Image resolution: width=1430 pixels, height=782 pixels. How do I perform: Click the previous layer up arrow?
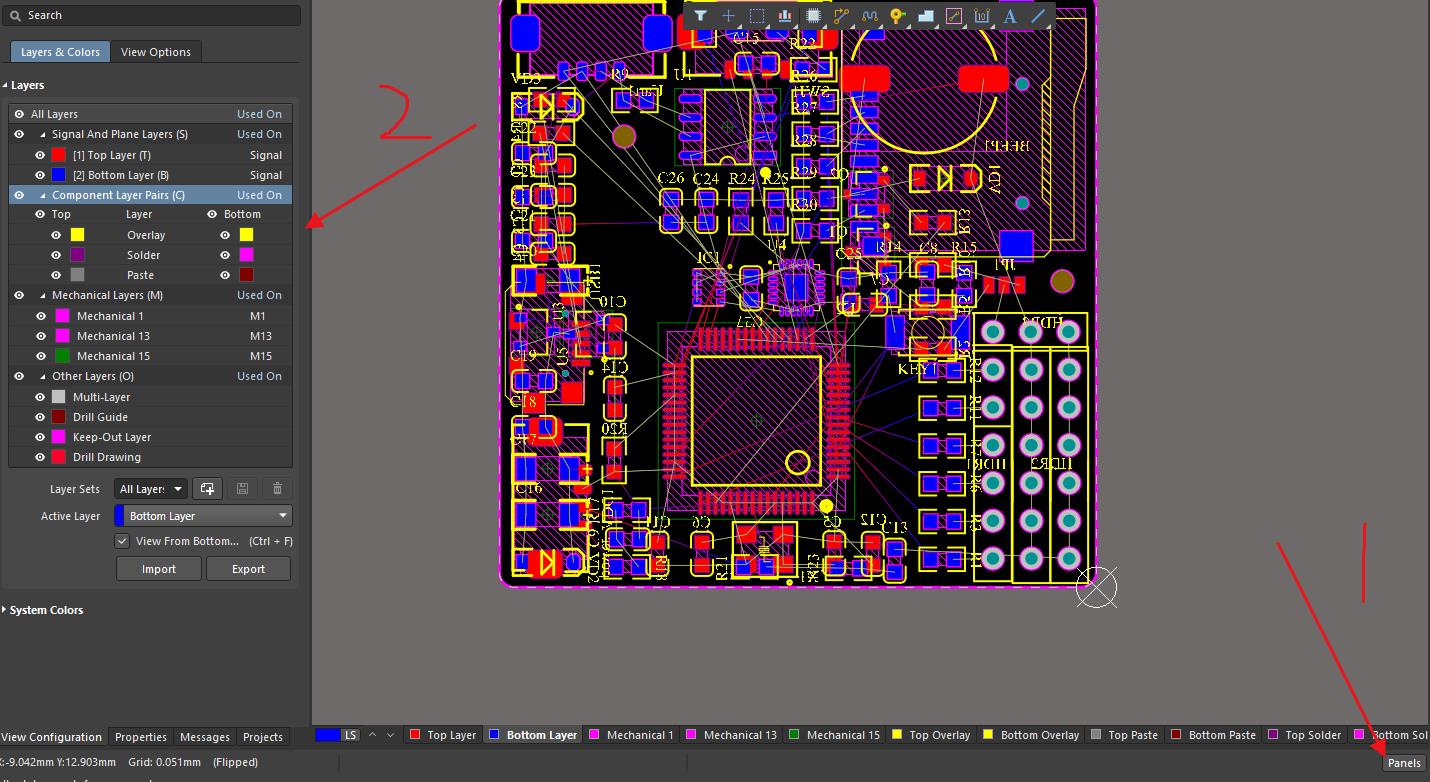(372, 735)
